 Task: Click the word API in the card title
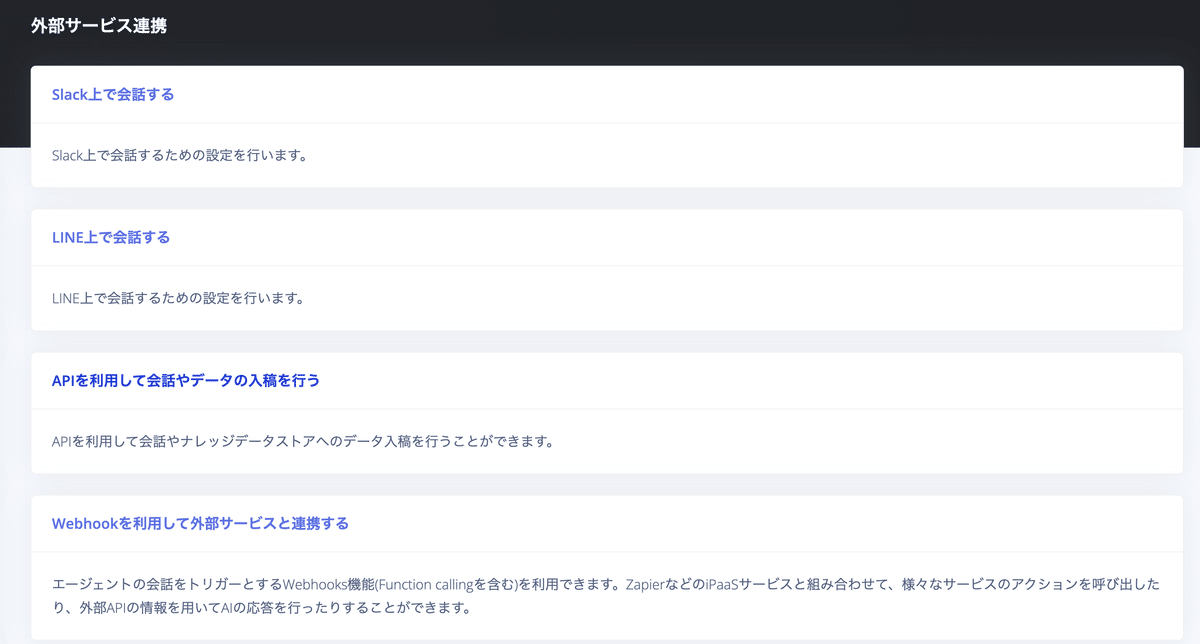tap(63, 381)
